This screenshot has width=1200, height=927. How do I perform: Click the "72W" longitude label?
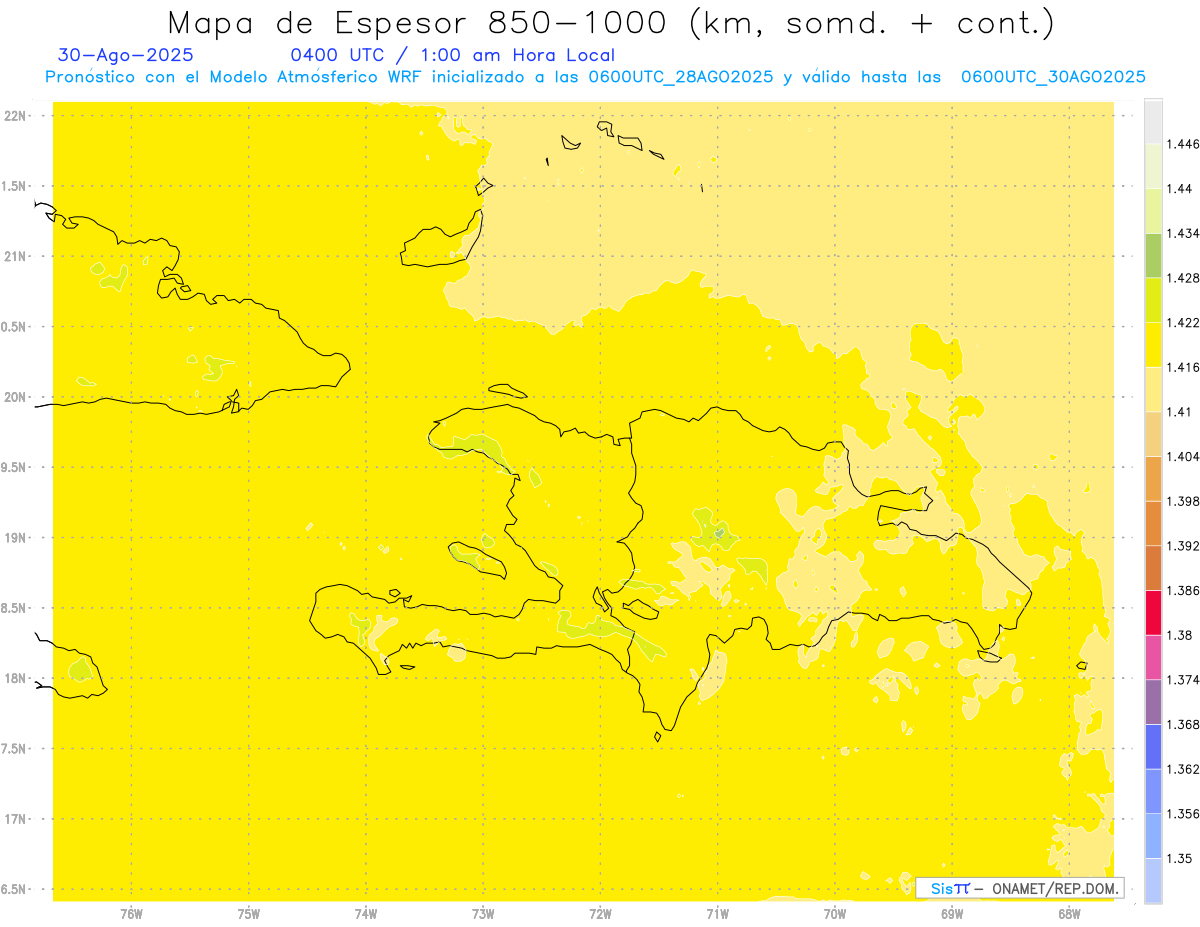pos(600,914)
